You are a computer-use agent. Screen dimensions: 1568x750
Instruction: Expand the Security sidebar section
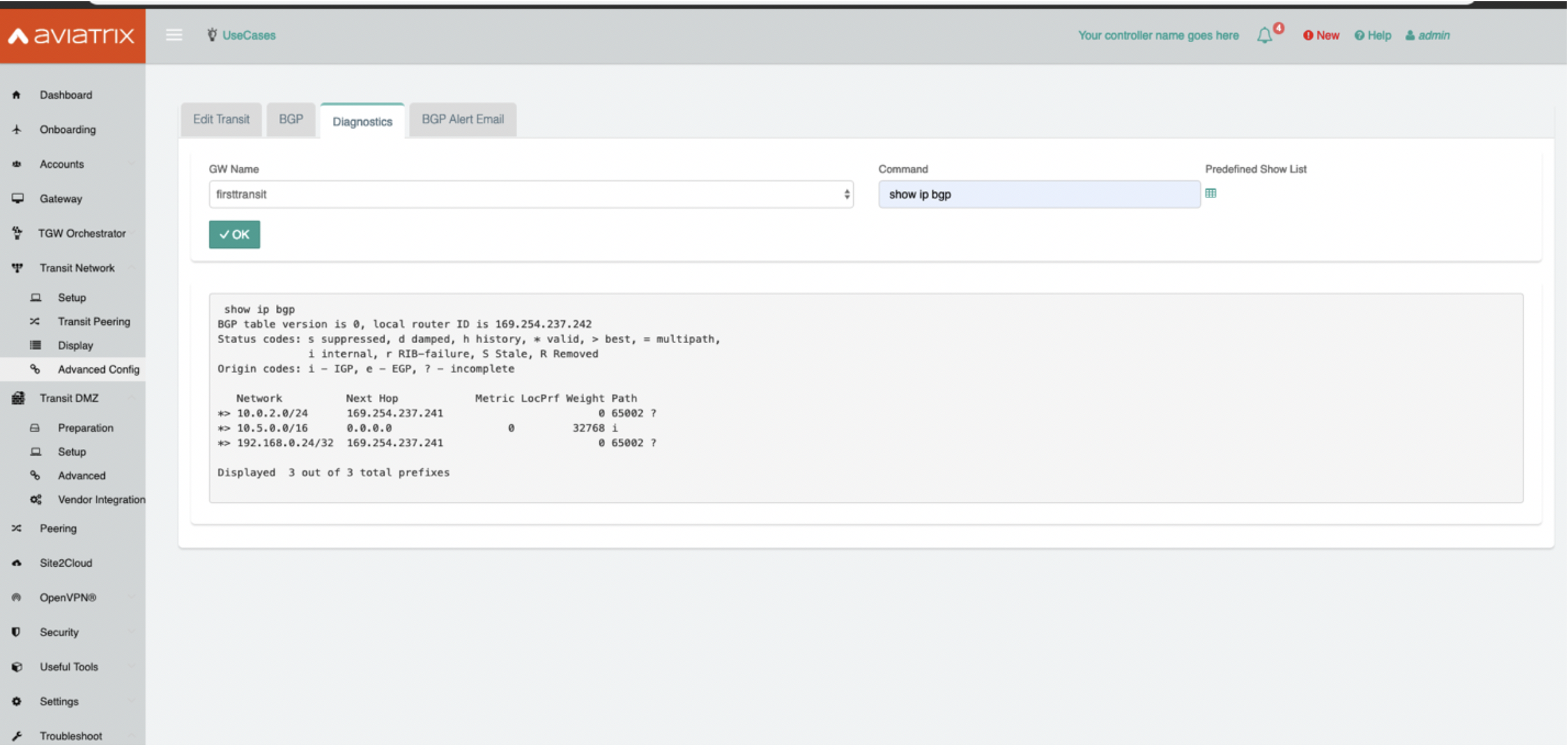[x=59, y=632]
